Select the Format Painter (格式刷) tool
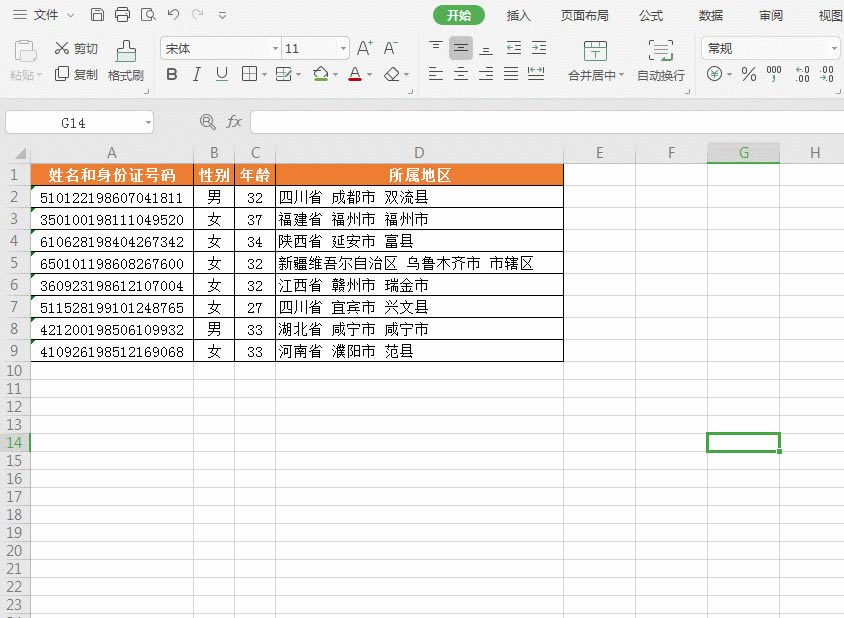 click(x=126, y=61)
